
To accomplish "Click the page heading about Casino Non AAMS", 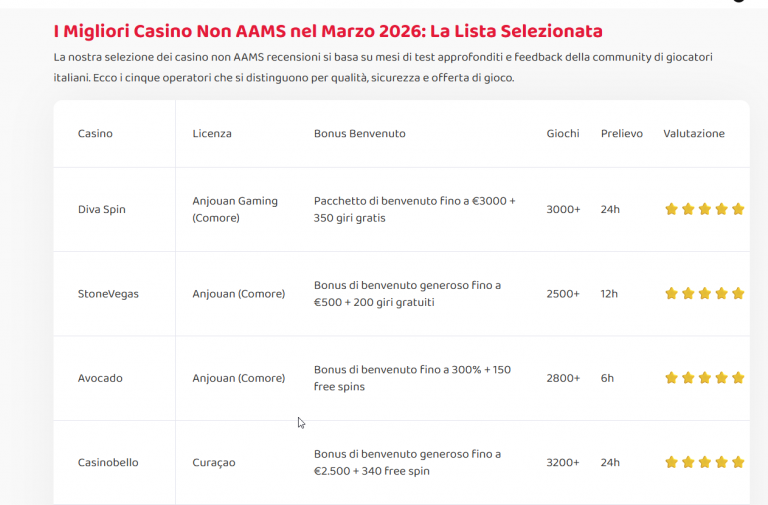I will (328, 31).
